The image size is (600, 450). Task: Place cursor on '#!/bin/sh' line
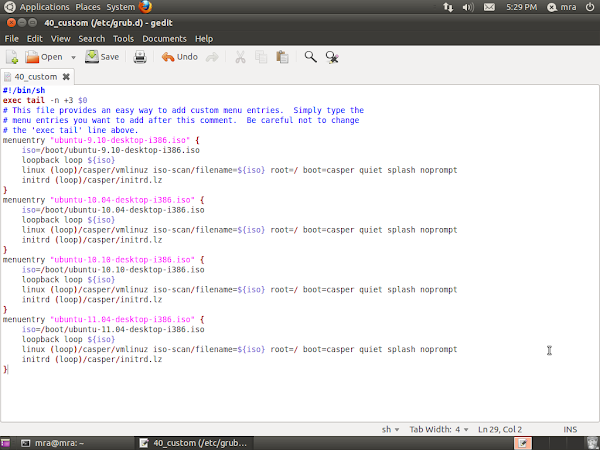(x=24, y=90)
